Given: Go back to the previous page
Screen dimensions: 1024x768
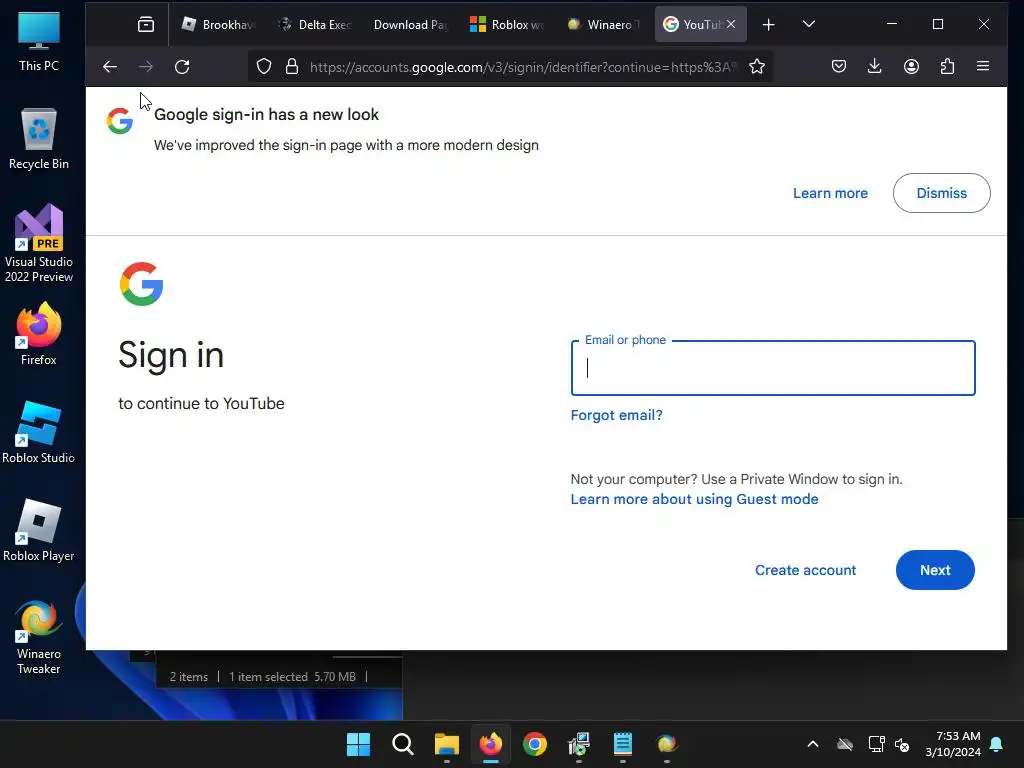Looking at the screenshot, I should click(x=110, y=67).
